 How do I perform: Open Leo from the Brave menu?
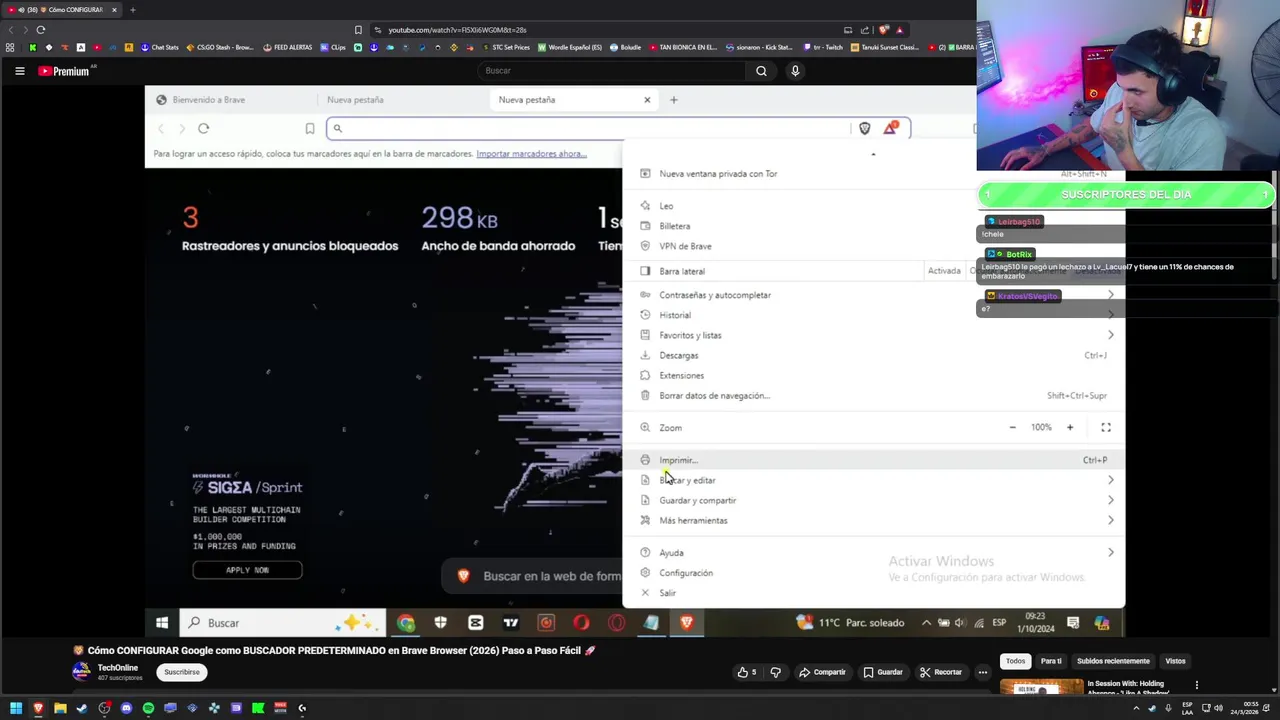(874, 206)
